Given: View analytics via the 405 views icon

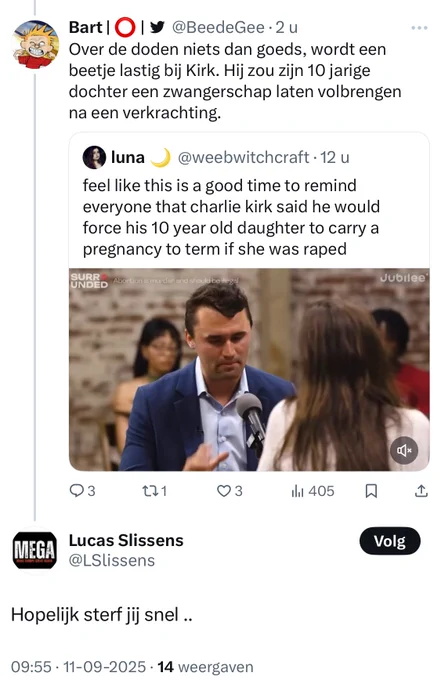Looking at the screenshot, I should pos(313,491).
